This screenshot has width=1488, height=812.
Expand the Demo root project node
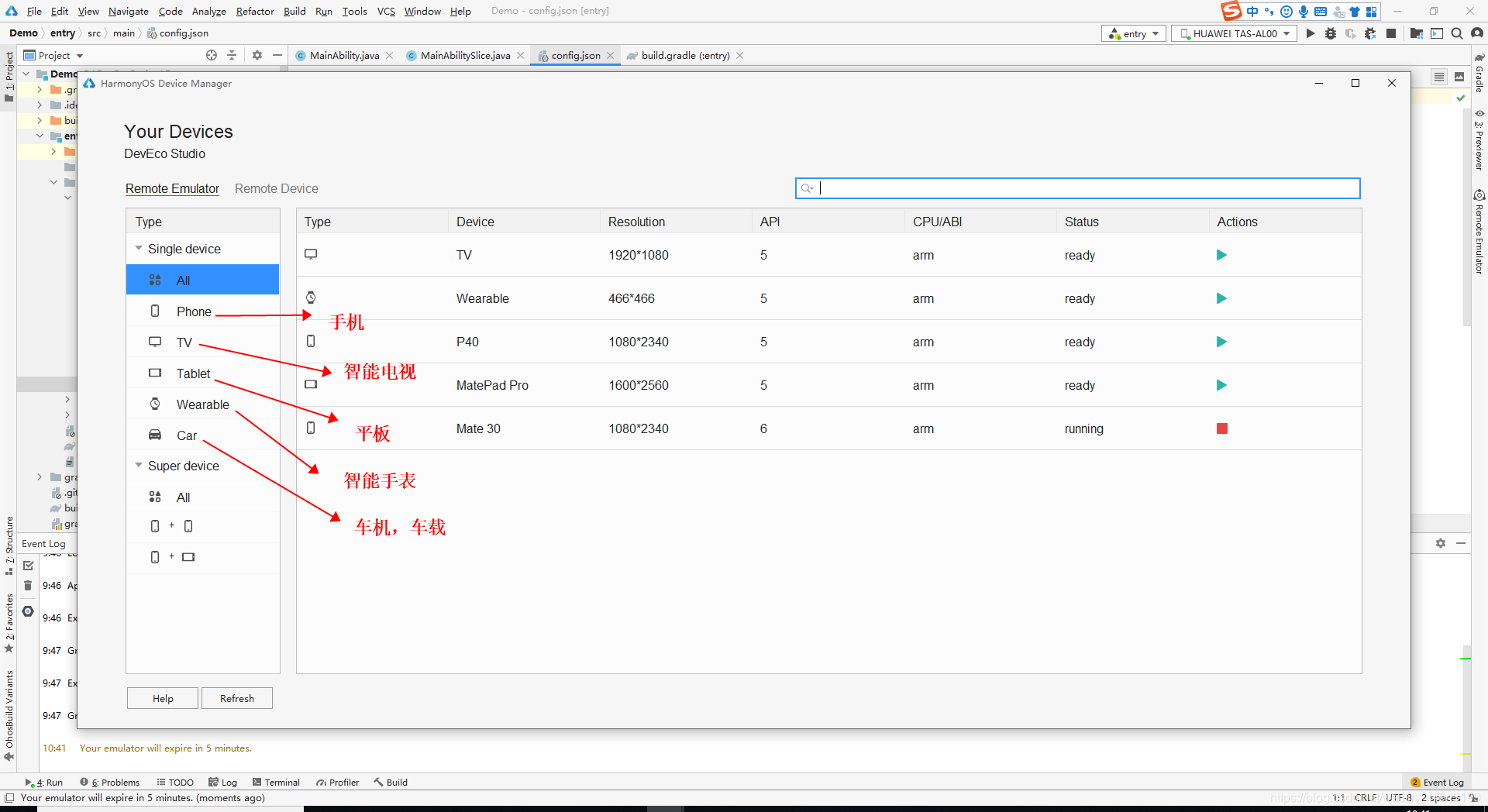click(26, 74)
